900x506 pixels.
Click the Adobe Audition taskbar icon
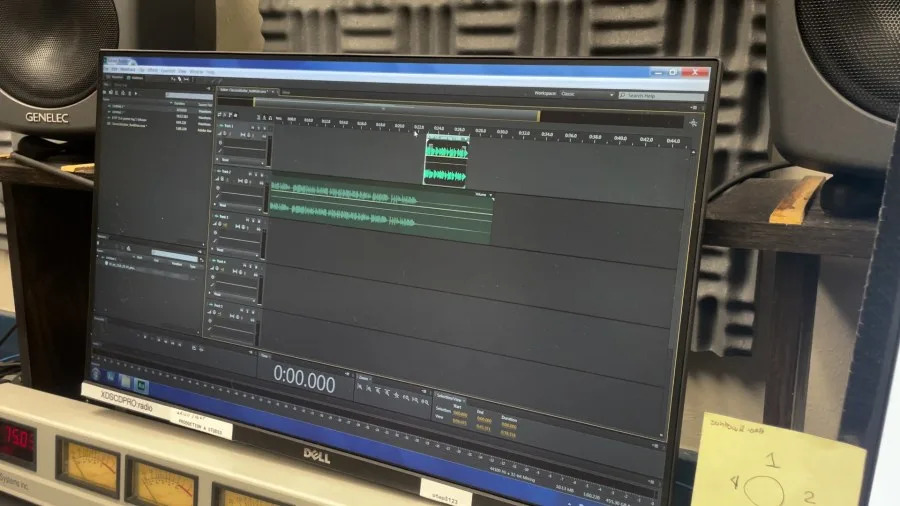141,386
